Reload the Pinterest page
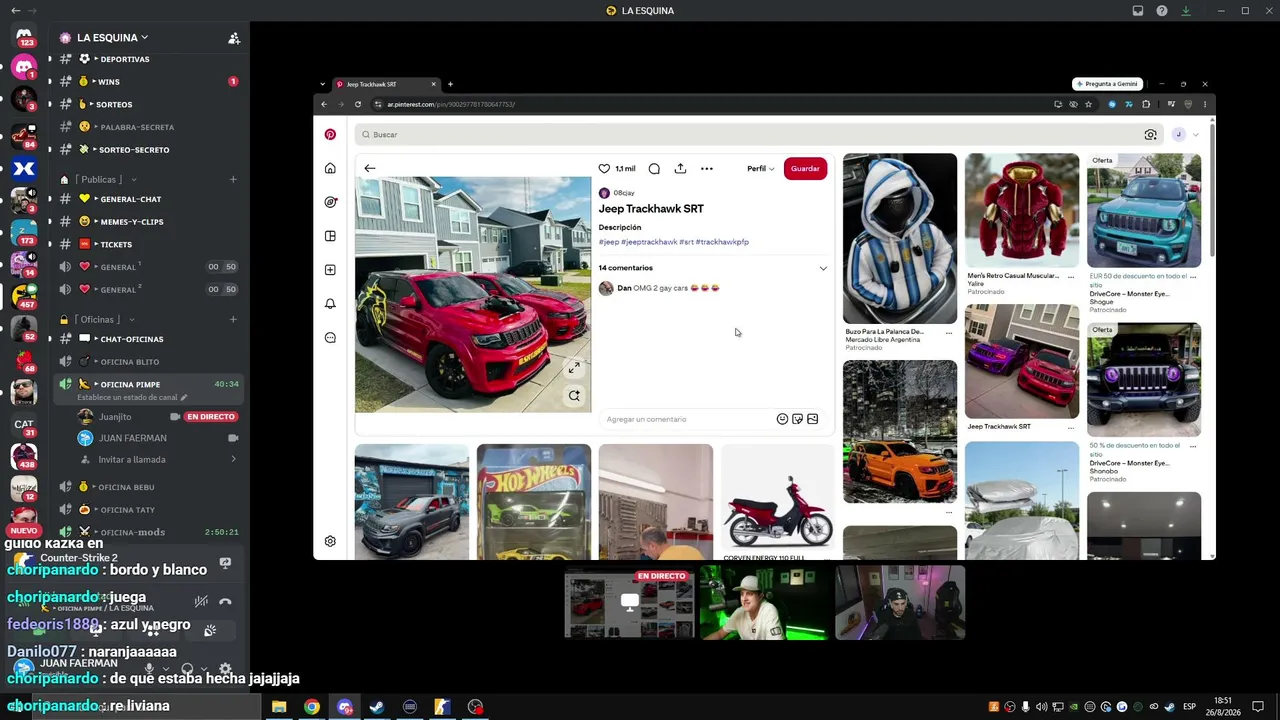The image size is (1280, 720). click(358, 104)
